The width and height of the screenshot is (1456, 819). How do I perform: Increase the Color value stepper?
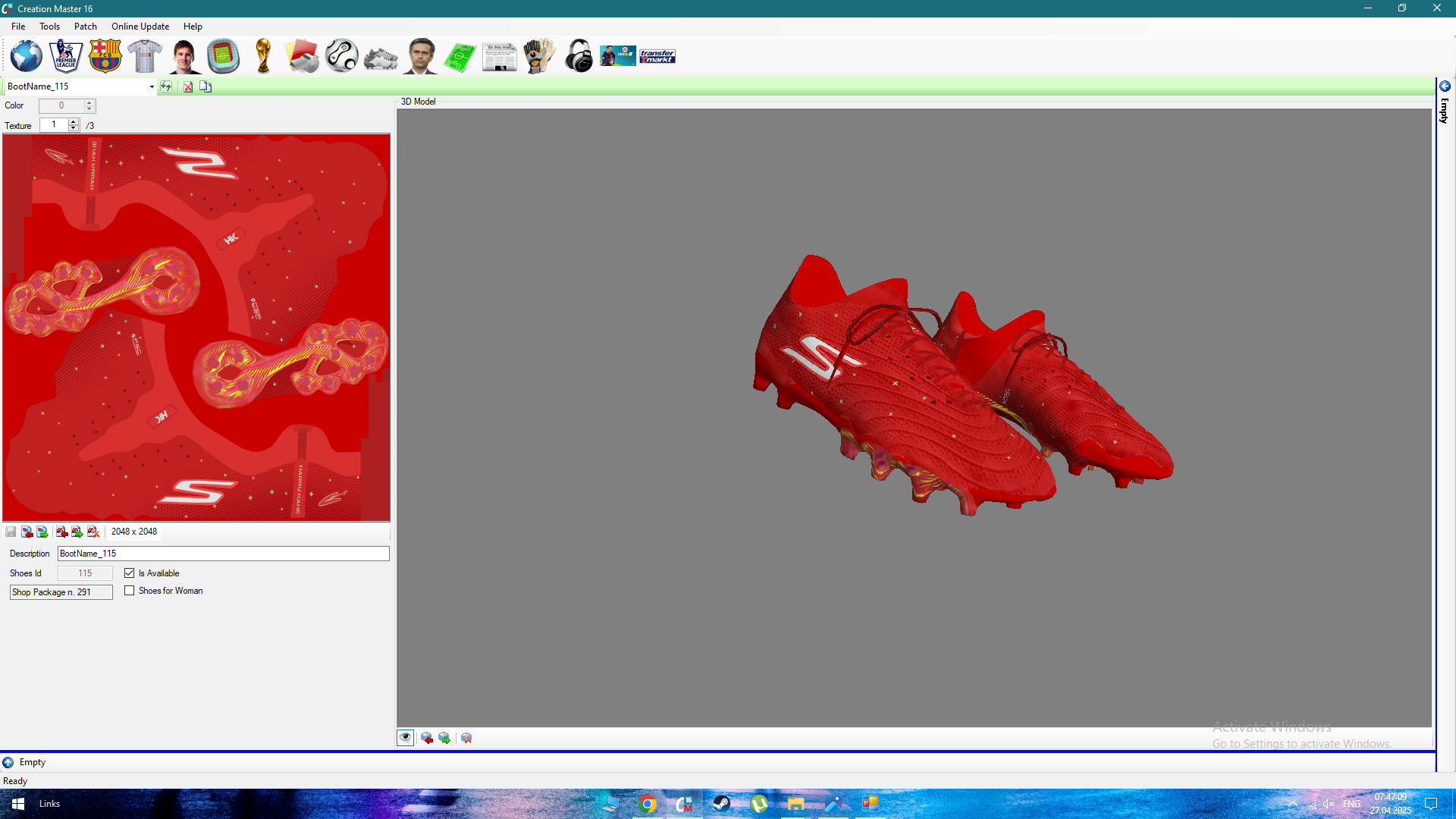tap(89, 102)
